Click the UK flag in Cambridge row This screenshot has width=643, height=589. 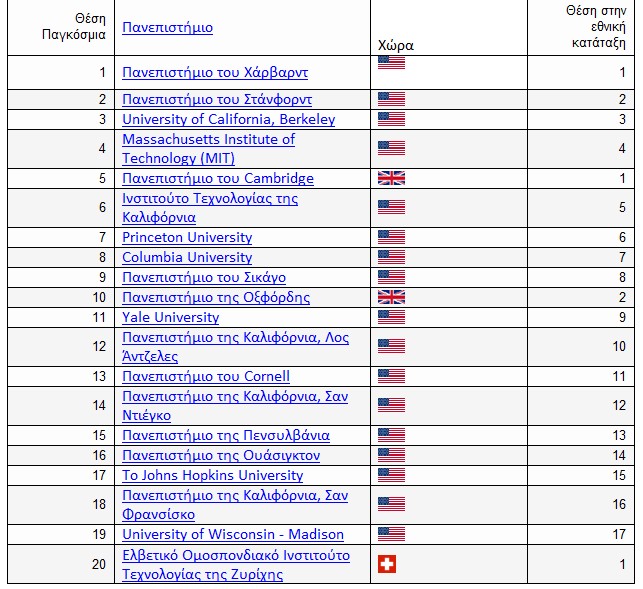click(x=391, y=178)
